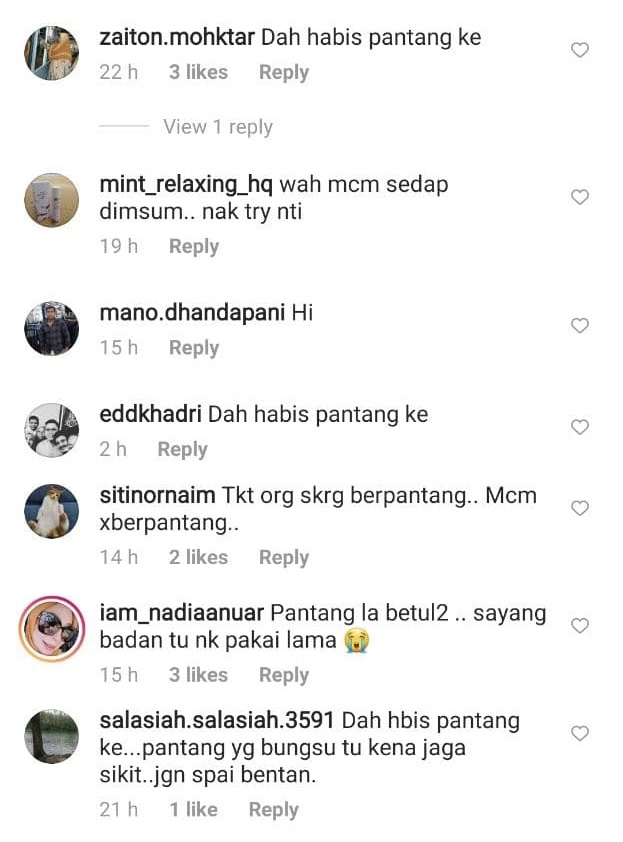Viewport: 623px width, 842px height.
Task: Reply to mano.dhandapani's comment
Action: click(x=194, y=348)
